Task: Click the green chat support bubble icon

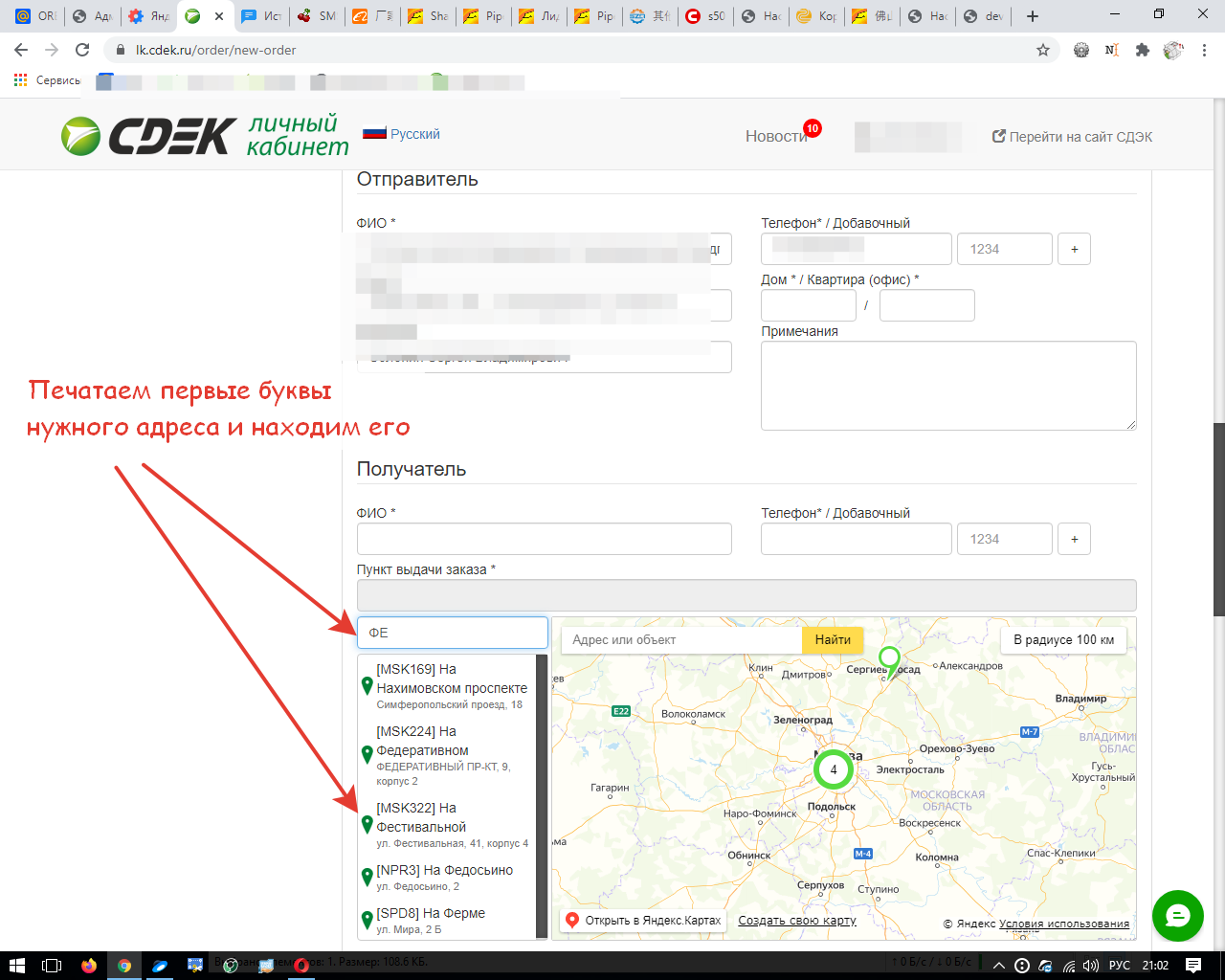Action: click(1177, 916)
